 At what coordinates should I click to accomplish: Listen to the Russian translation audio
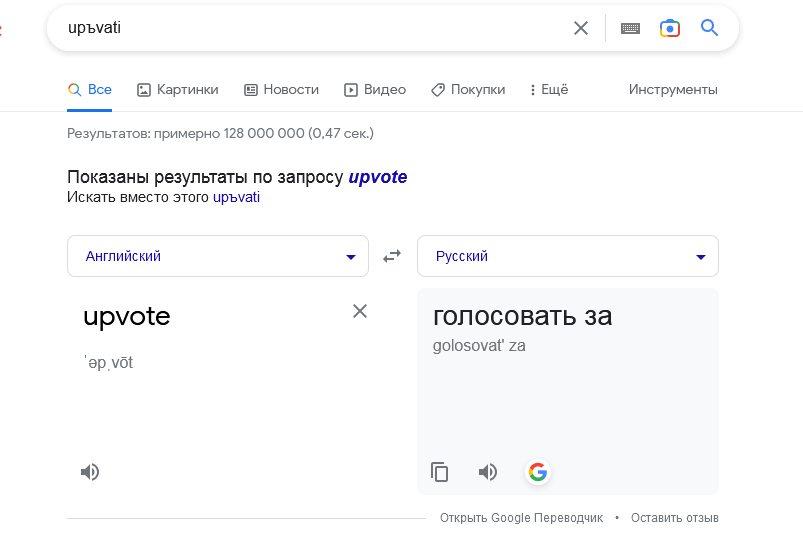click(488, 472)
